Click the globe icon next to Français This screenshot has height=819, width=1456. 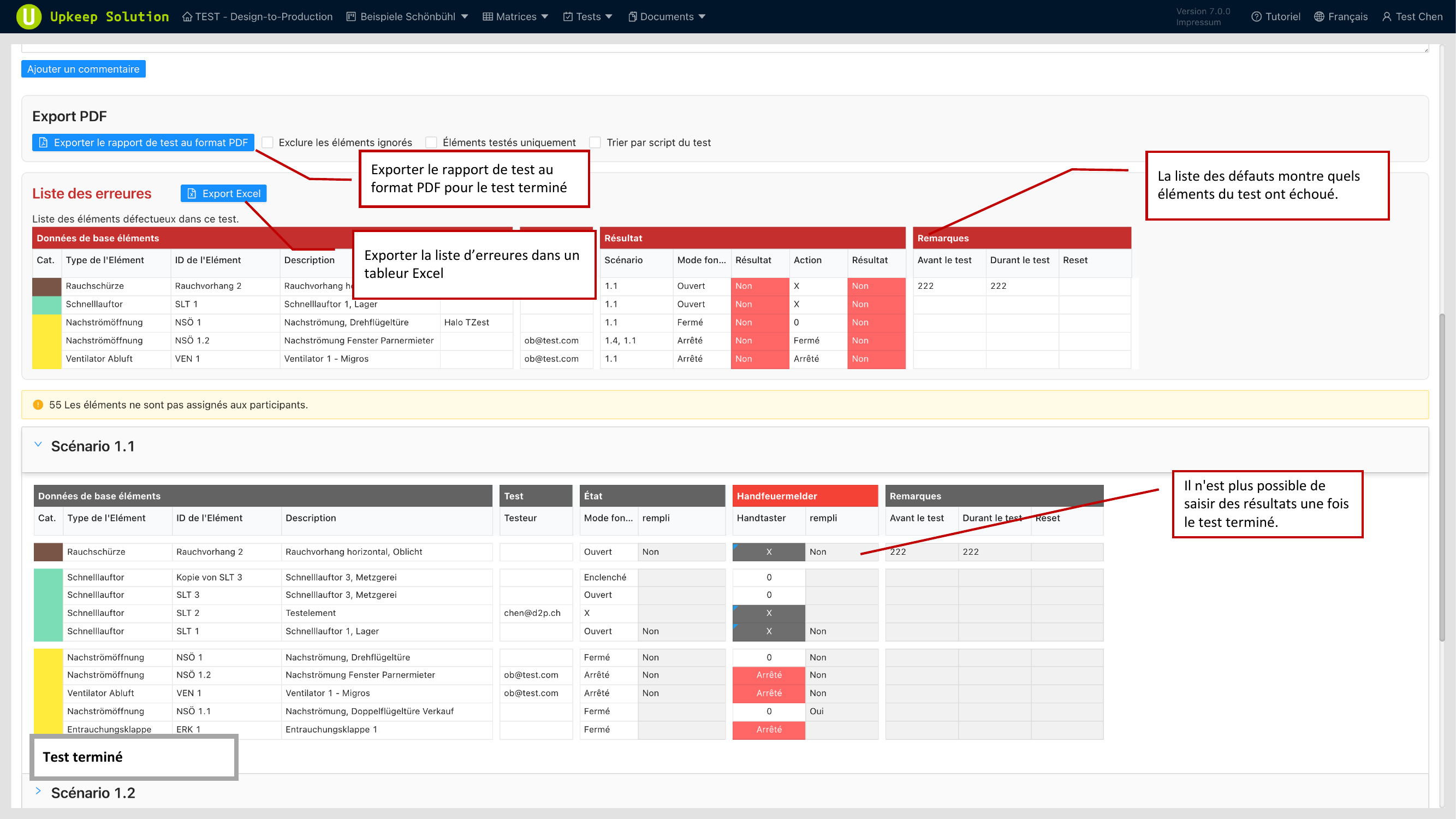click(1319, 16)
